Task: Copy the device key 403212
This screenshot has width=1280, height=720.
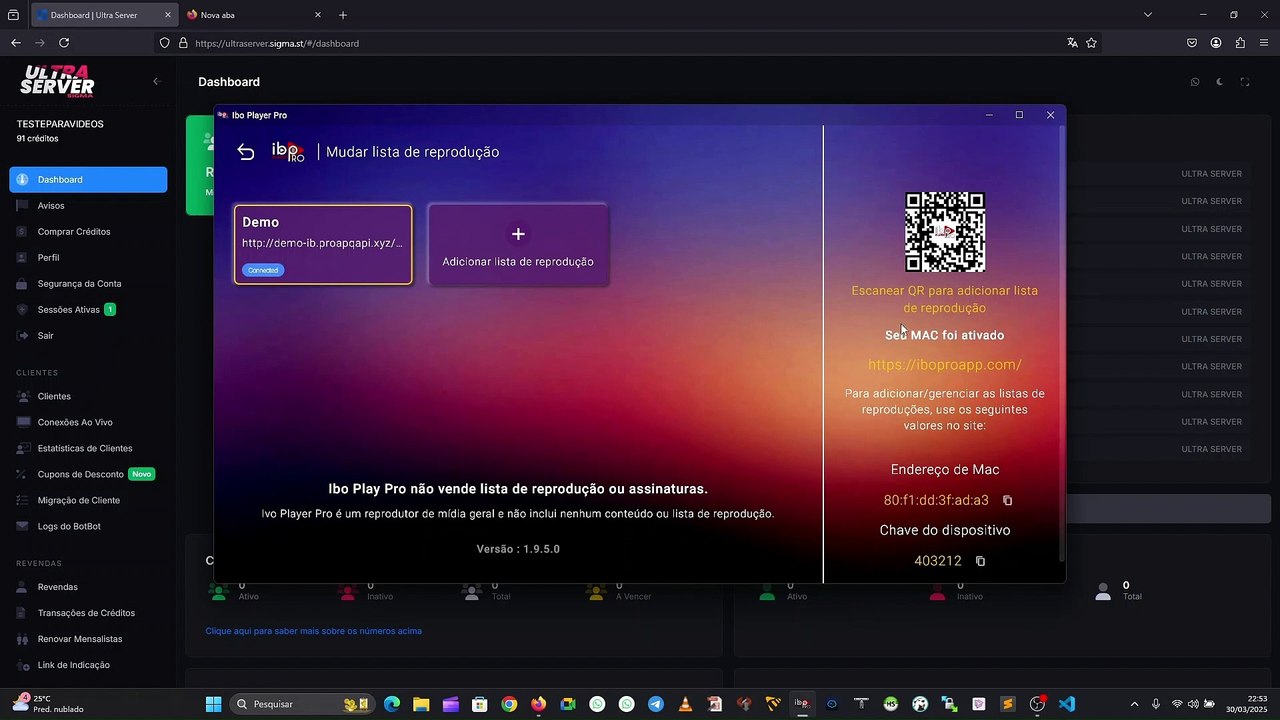Action: pos(981,561)
